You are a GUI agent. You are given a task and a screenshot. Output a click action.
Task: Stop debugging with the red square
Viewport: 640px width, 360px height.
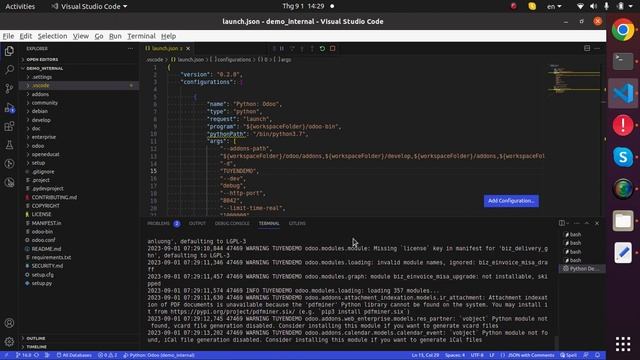point(333,49)
